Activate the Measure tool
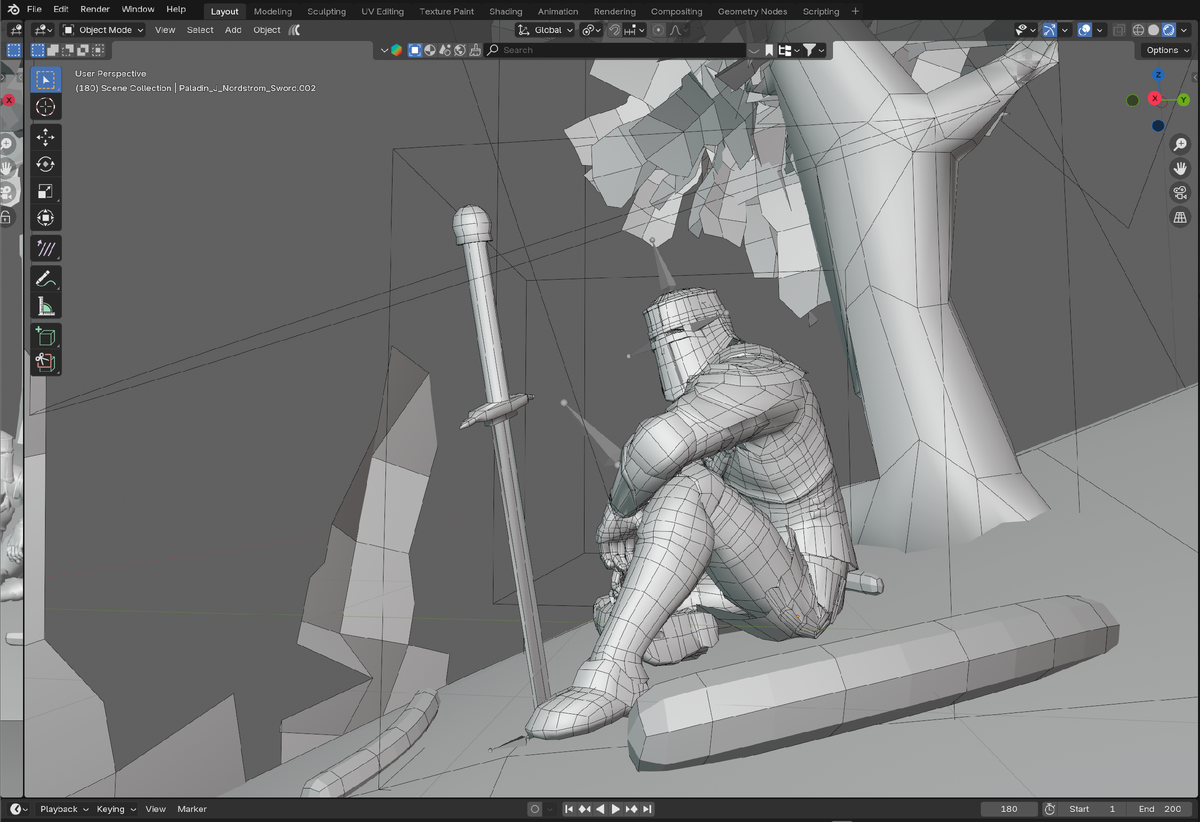Screen dimensions: 1200x822 [x=45, y=306]
